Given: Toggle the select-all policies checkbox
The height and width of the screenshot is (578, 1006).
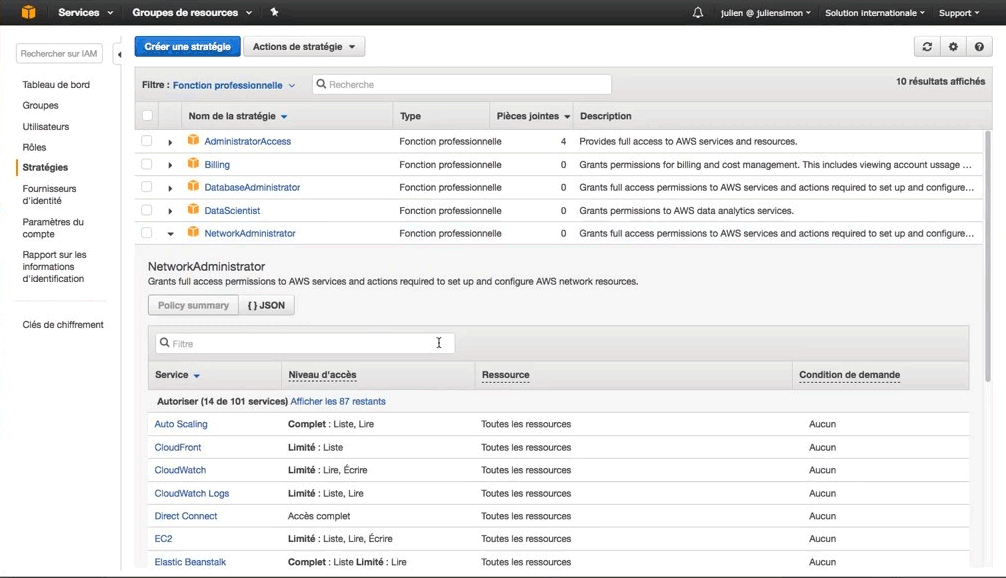Looking at the screenshot, I should (x=148, y=115).
